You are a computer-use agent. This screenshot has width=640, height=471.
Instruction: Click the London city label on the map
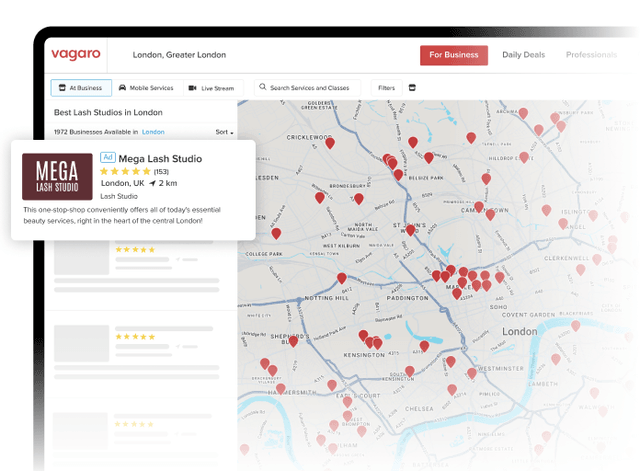[x=520, y=331]
